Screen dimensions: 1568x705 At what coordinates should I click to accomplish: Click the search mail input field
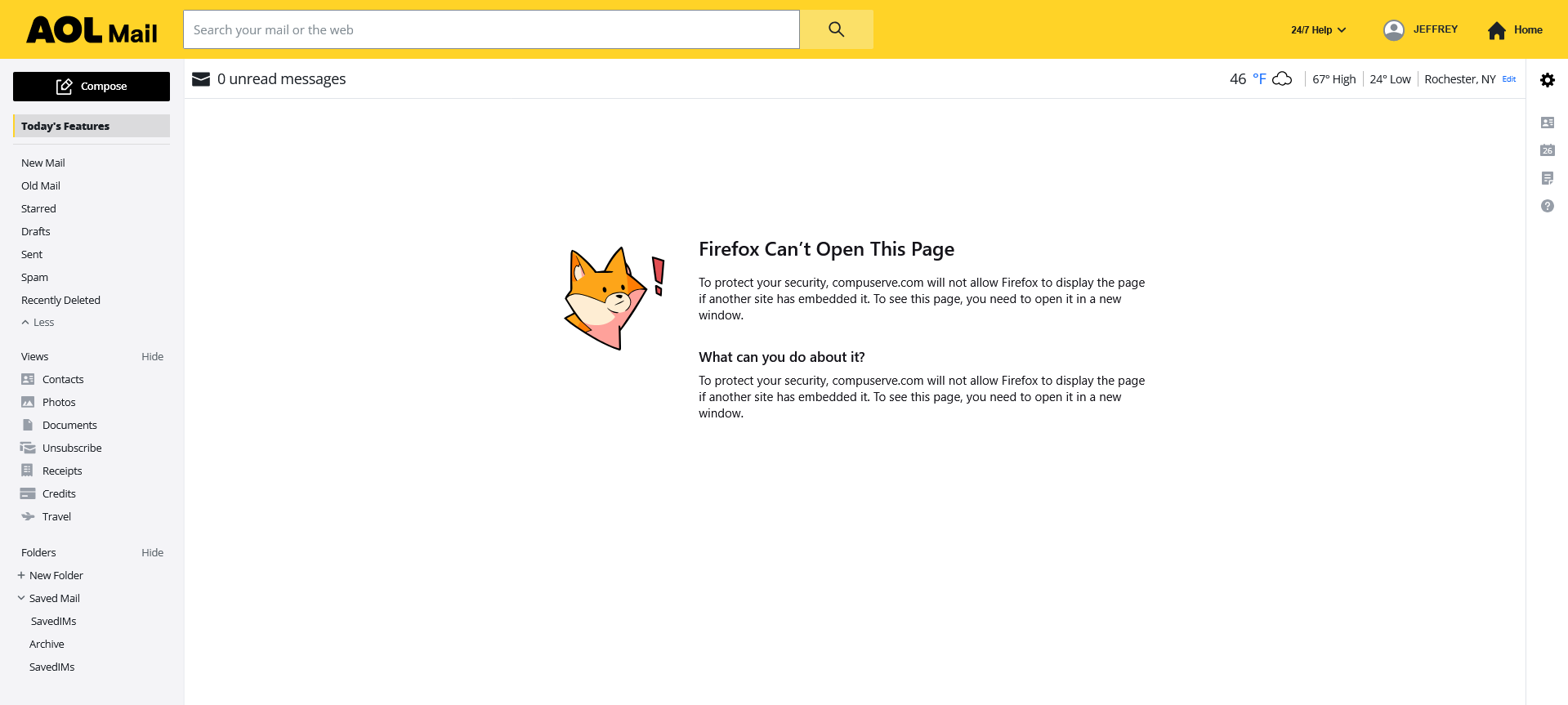[491, 29]
